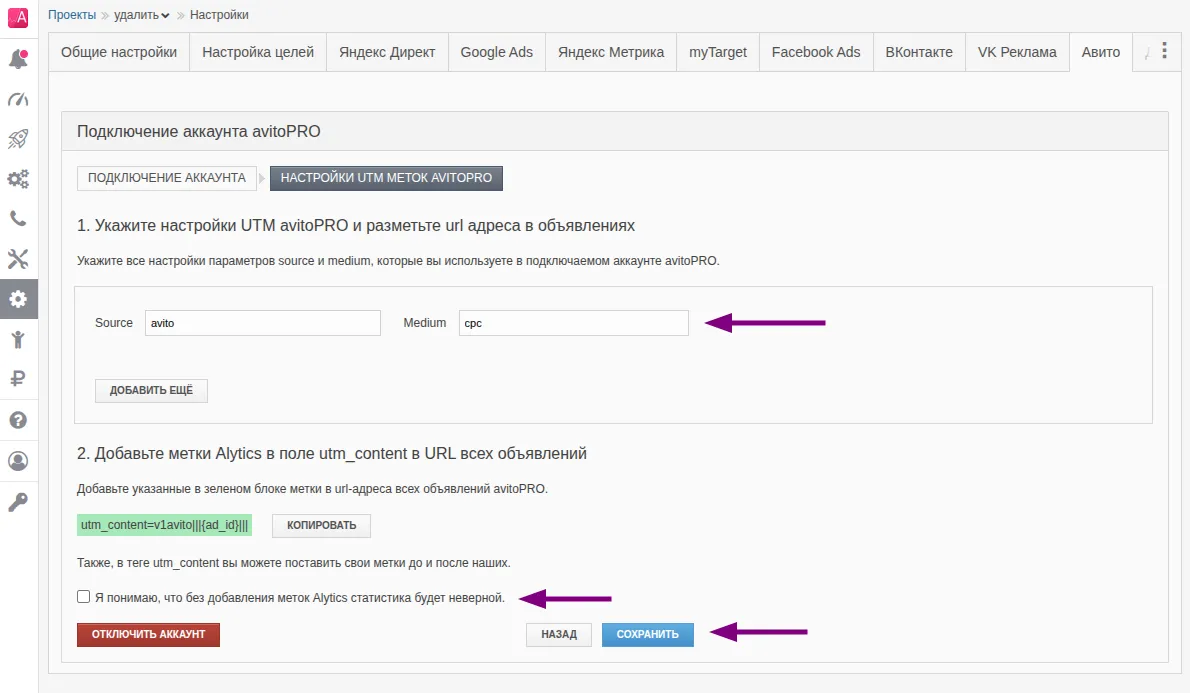Open the user profile icon
This screenshot has height=693, width=1190.
[x=18, y=461]
